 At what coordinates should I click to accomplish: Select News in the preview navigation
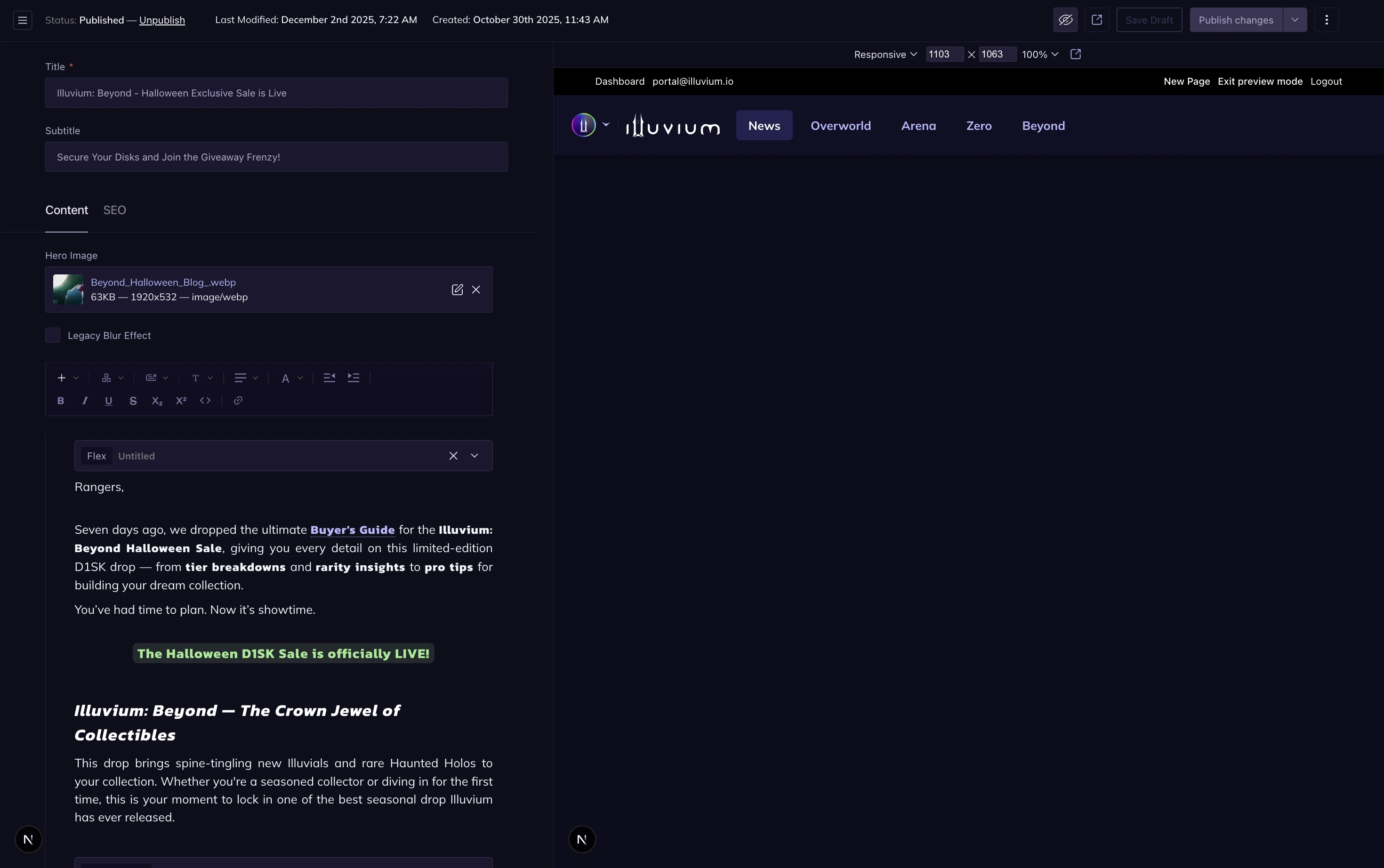764,125
